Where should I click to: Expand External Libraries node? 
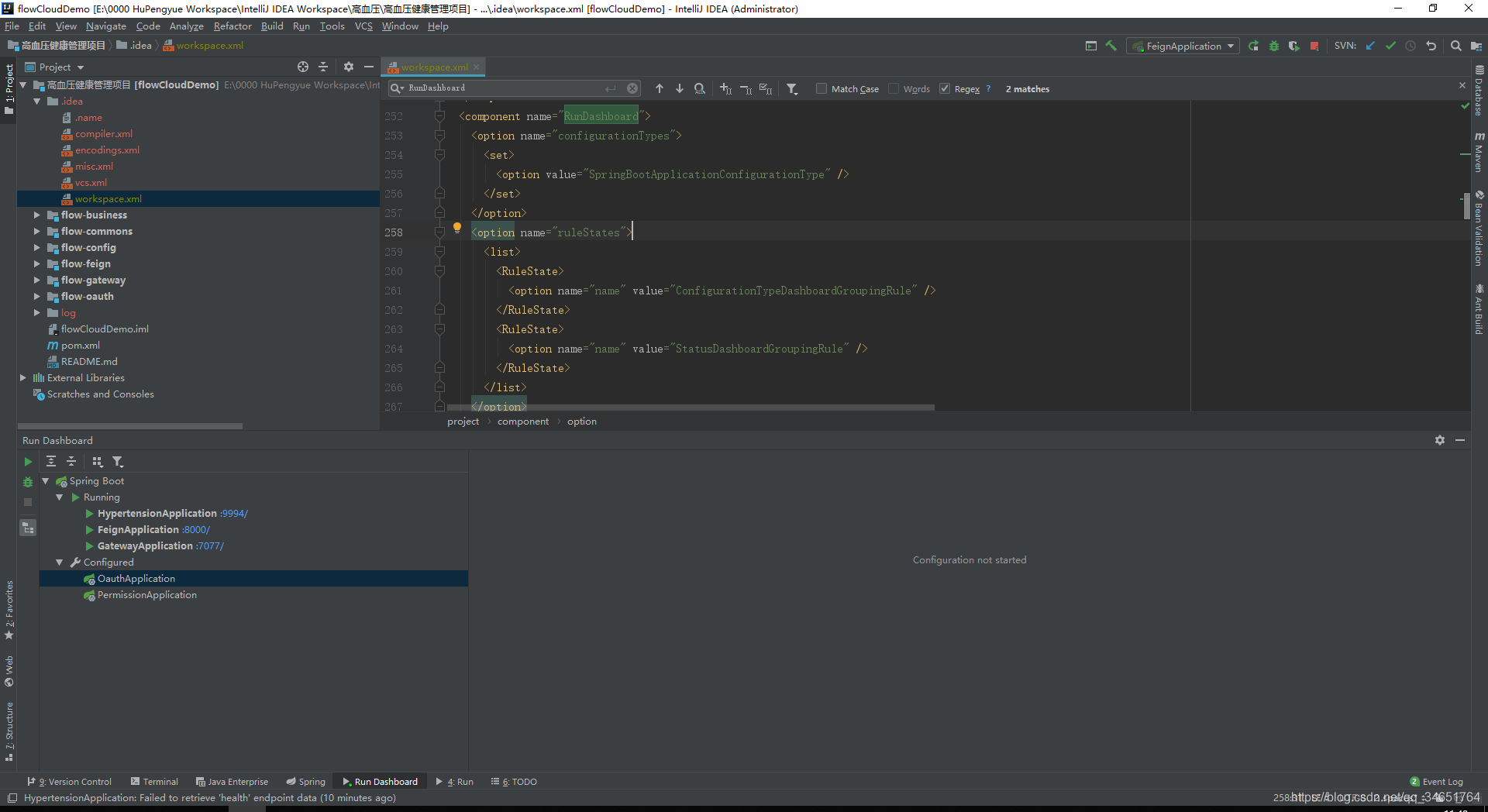tap(22, 377)
